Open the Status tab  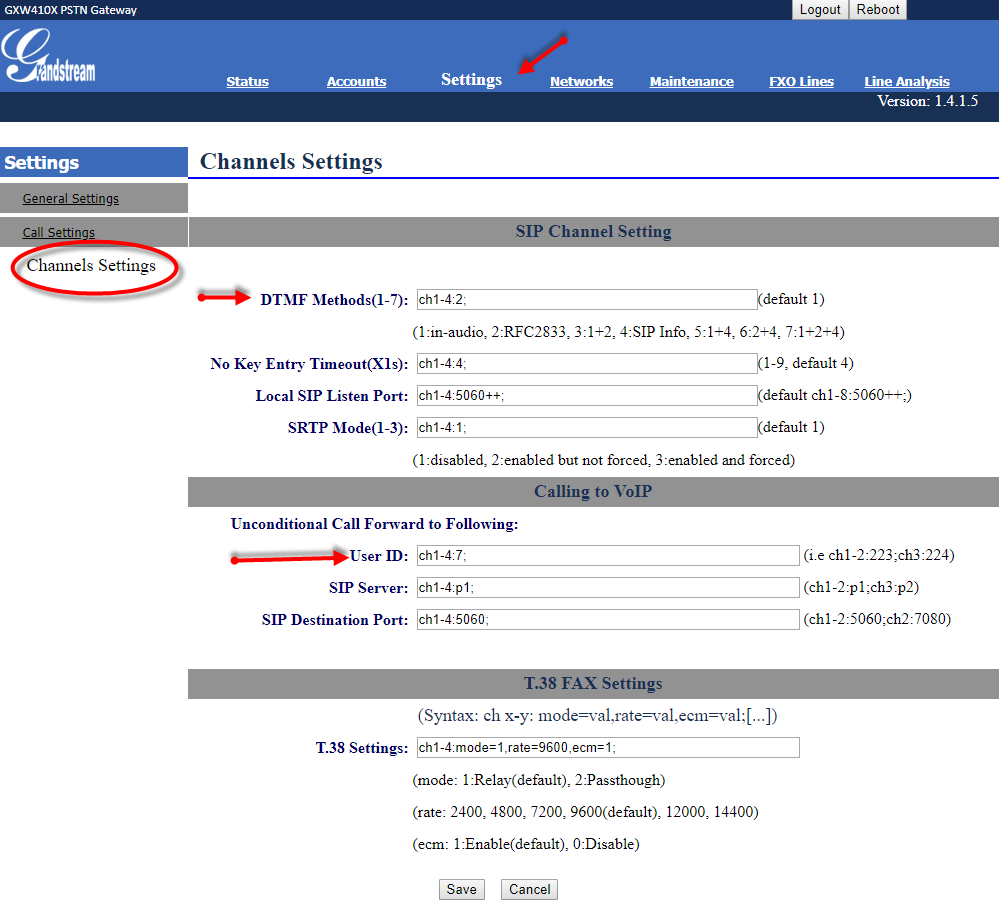pos(247,82)
